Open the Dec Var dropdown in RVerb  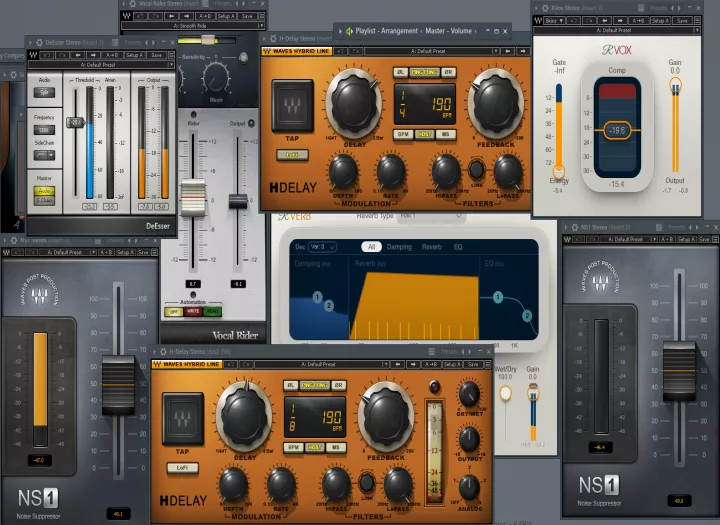point(322,247)
